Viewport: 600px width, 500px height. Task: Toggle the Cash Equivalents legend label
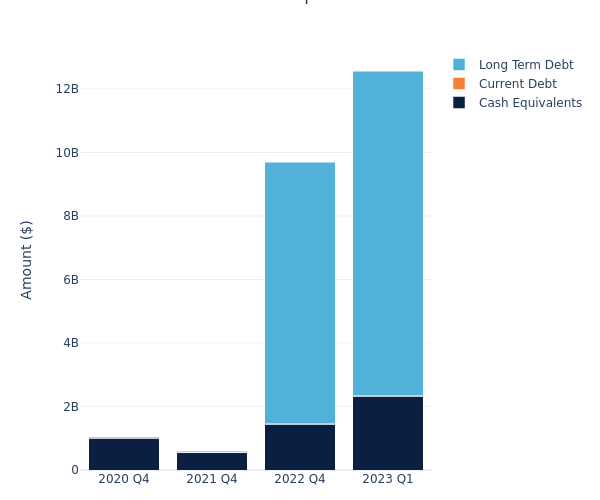click(x=530, y=103)
